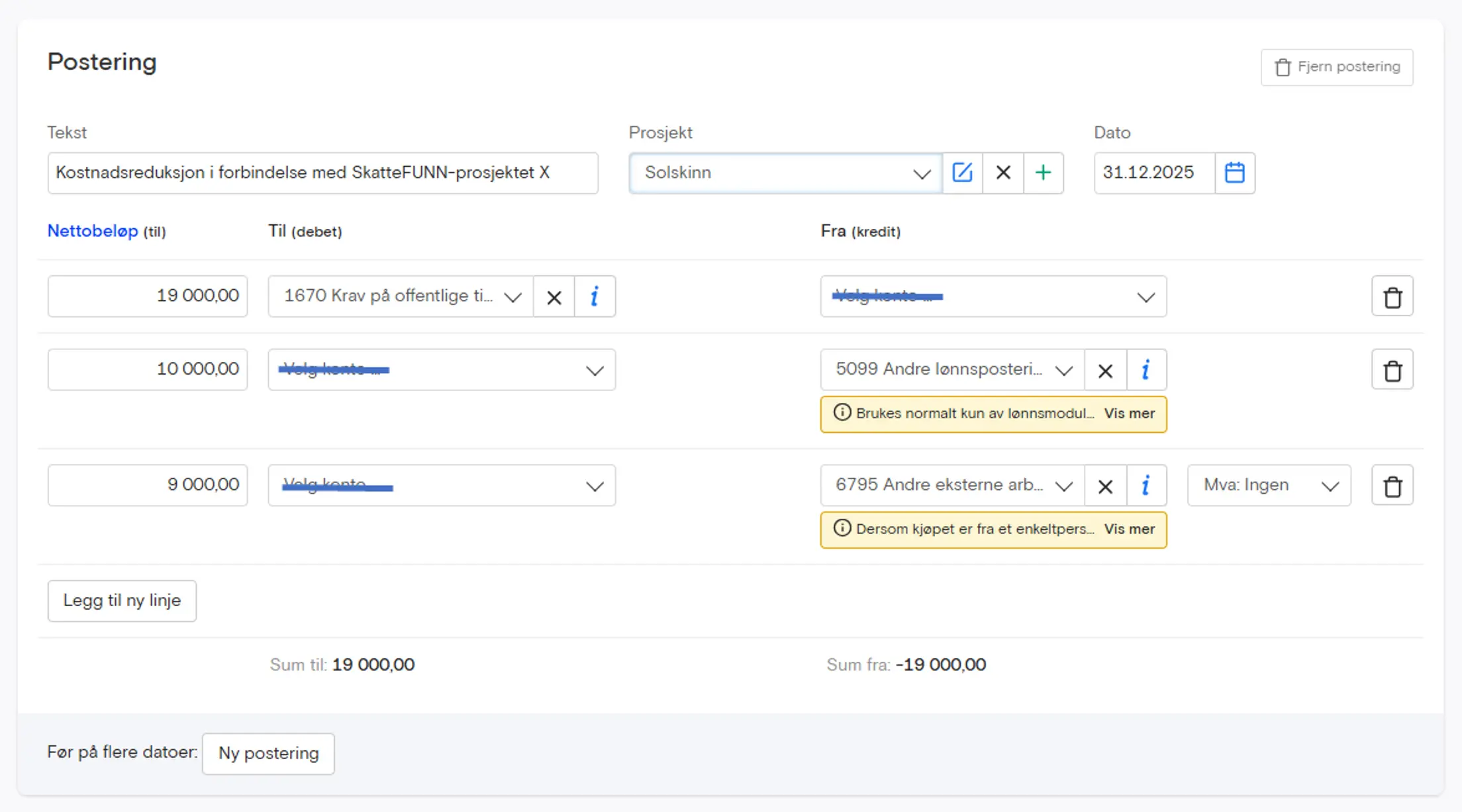Open credit account dropdown on first line
The image size is (1462, 812).
tap(1145, 297)
